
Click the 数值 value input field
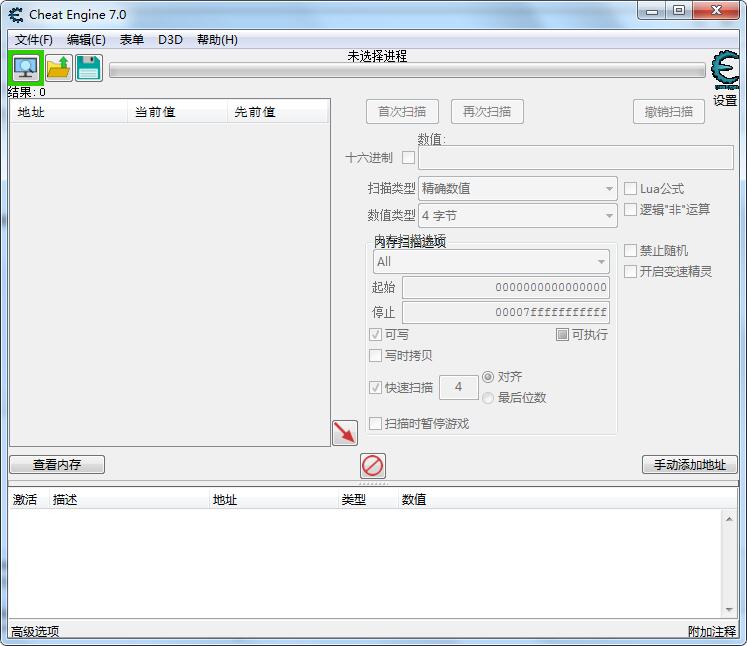575,158
